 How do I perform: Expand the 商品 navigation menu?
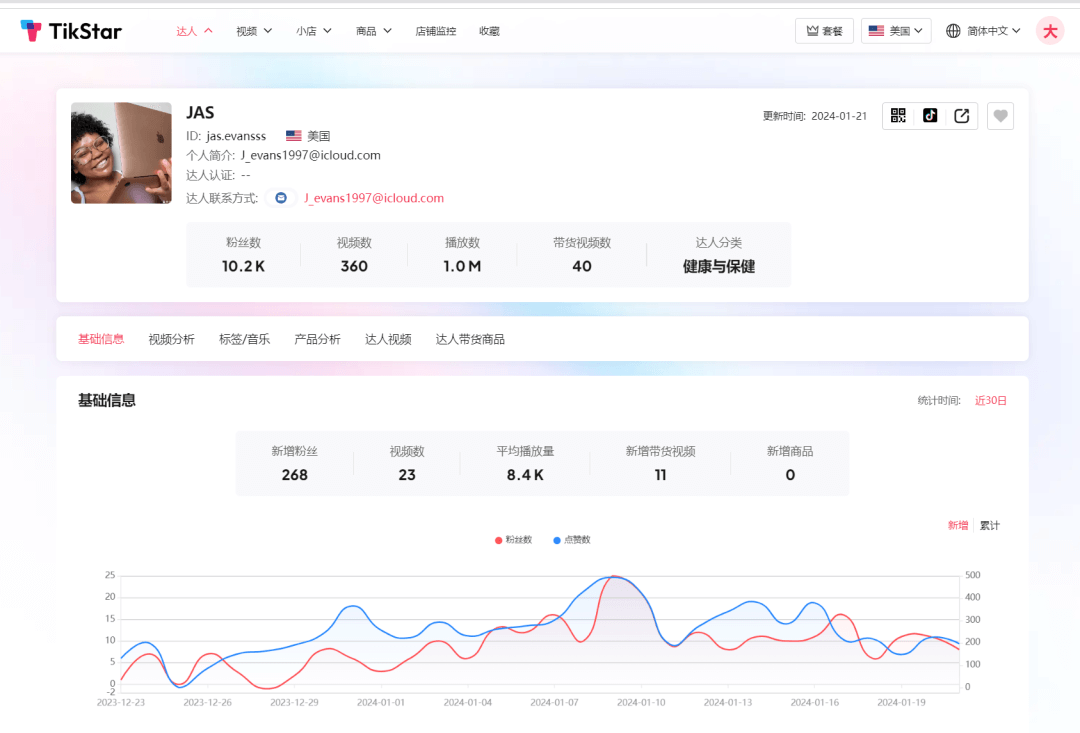[x=374, y=31]
